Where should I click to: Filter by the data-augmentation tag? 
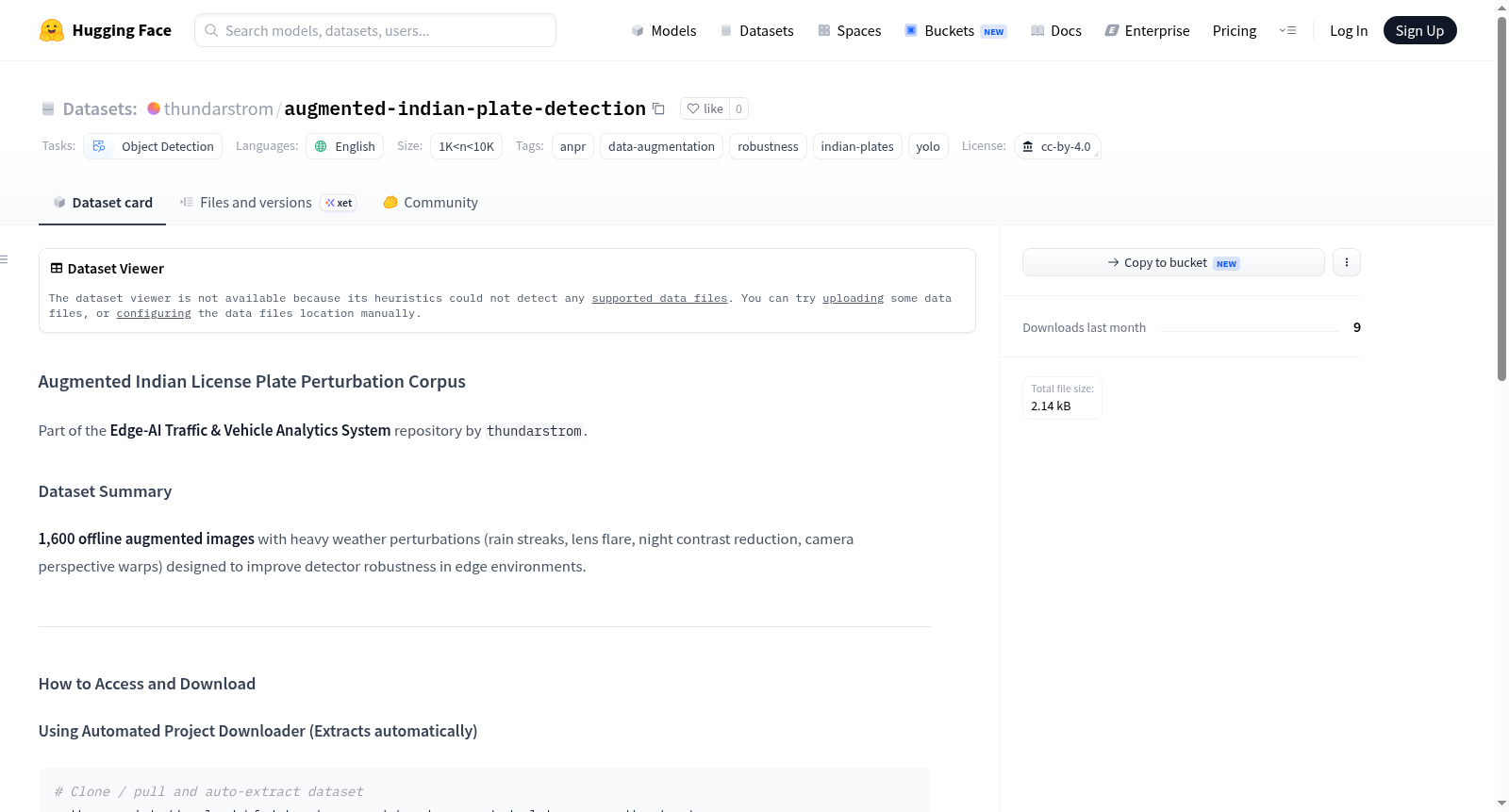(x=661, y=146)
